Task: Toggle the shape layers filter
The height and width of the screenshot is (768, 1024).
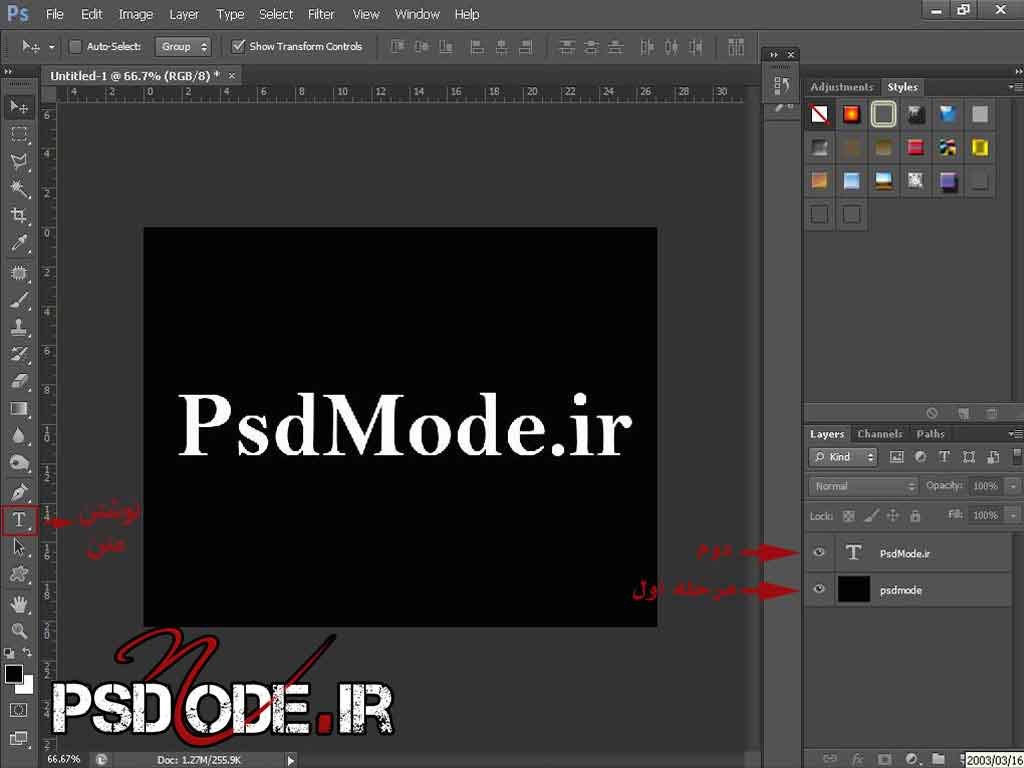Action: (969, 457)
